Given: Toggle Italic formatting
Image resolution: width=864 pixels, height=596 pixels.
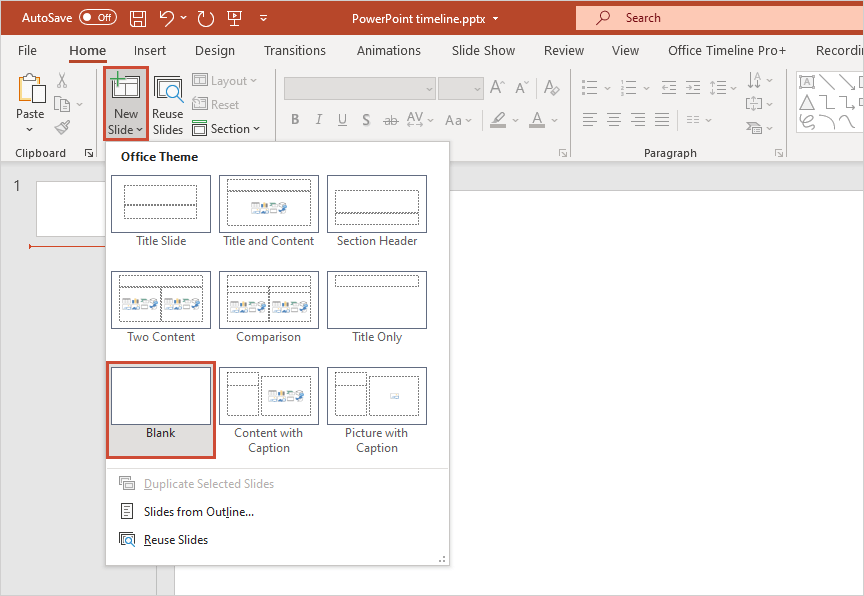Looking at the screenshot, I should tap(318, 120).
